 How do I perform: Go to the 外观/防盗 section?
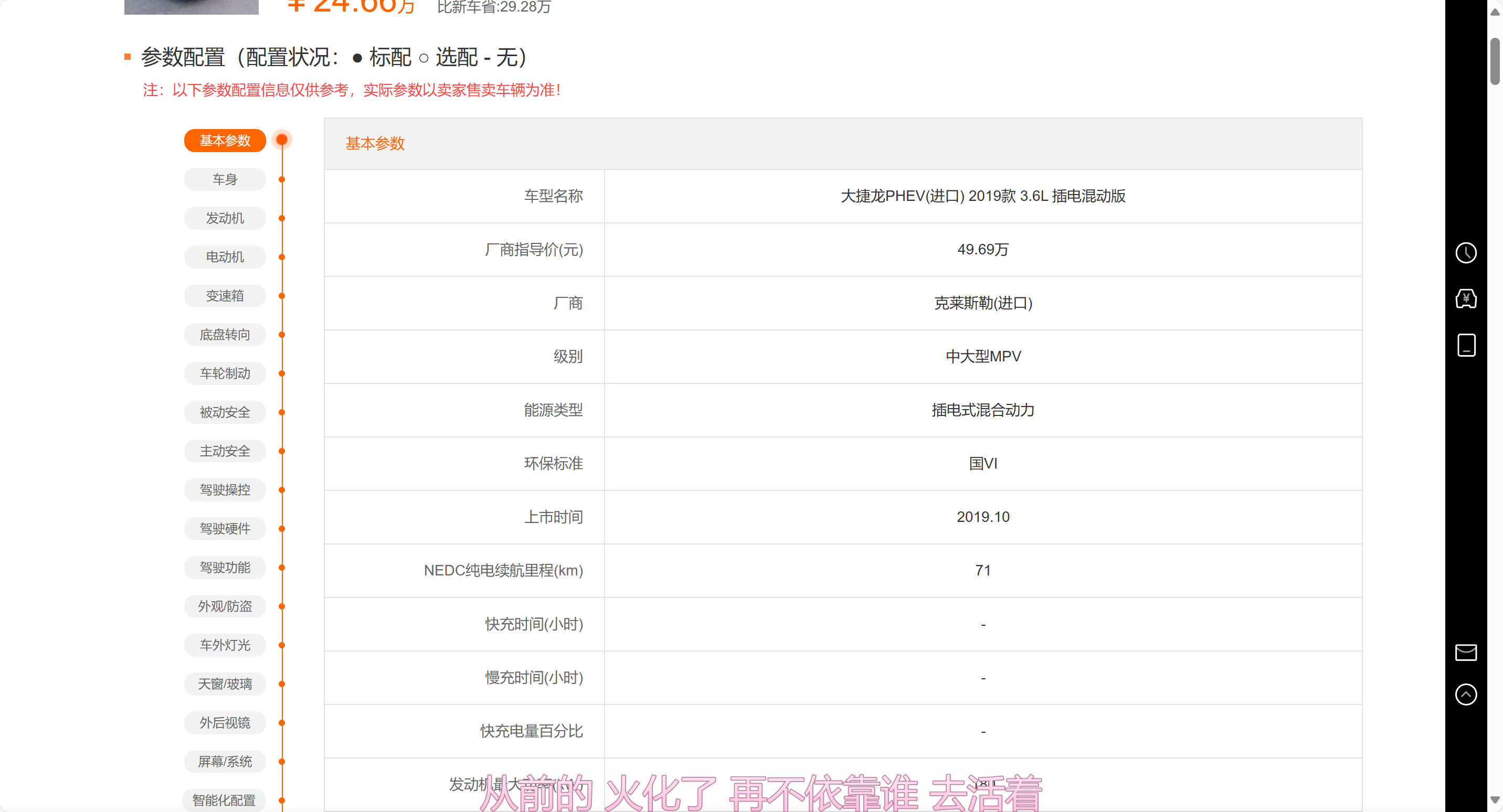[225, 606]
